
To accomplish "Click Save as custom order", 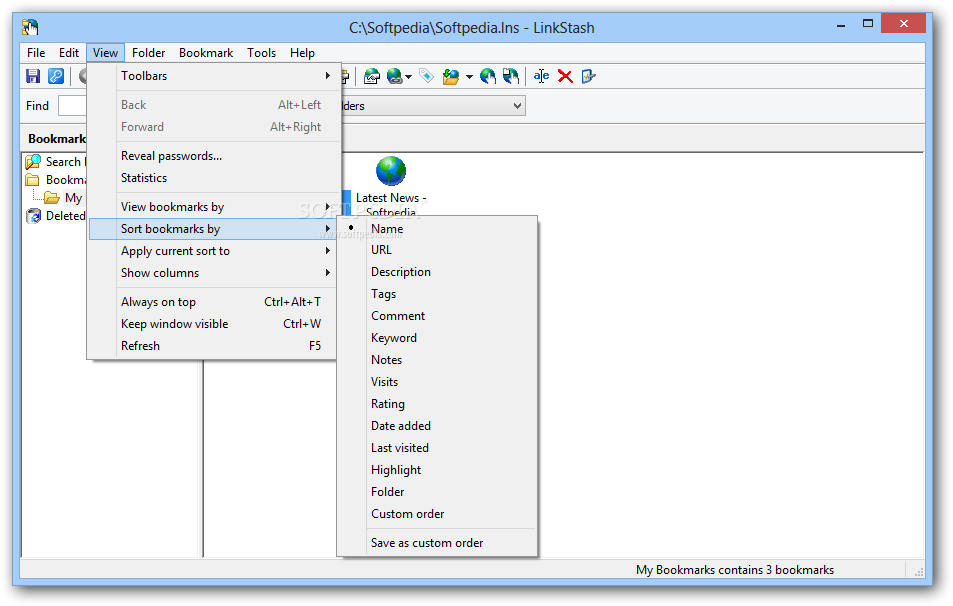I will coord(437,543).
